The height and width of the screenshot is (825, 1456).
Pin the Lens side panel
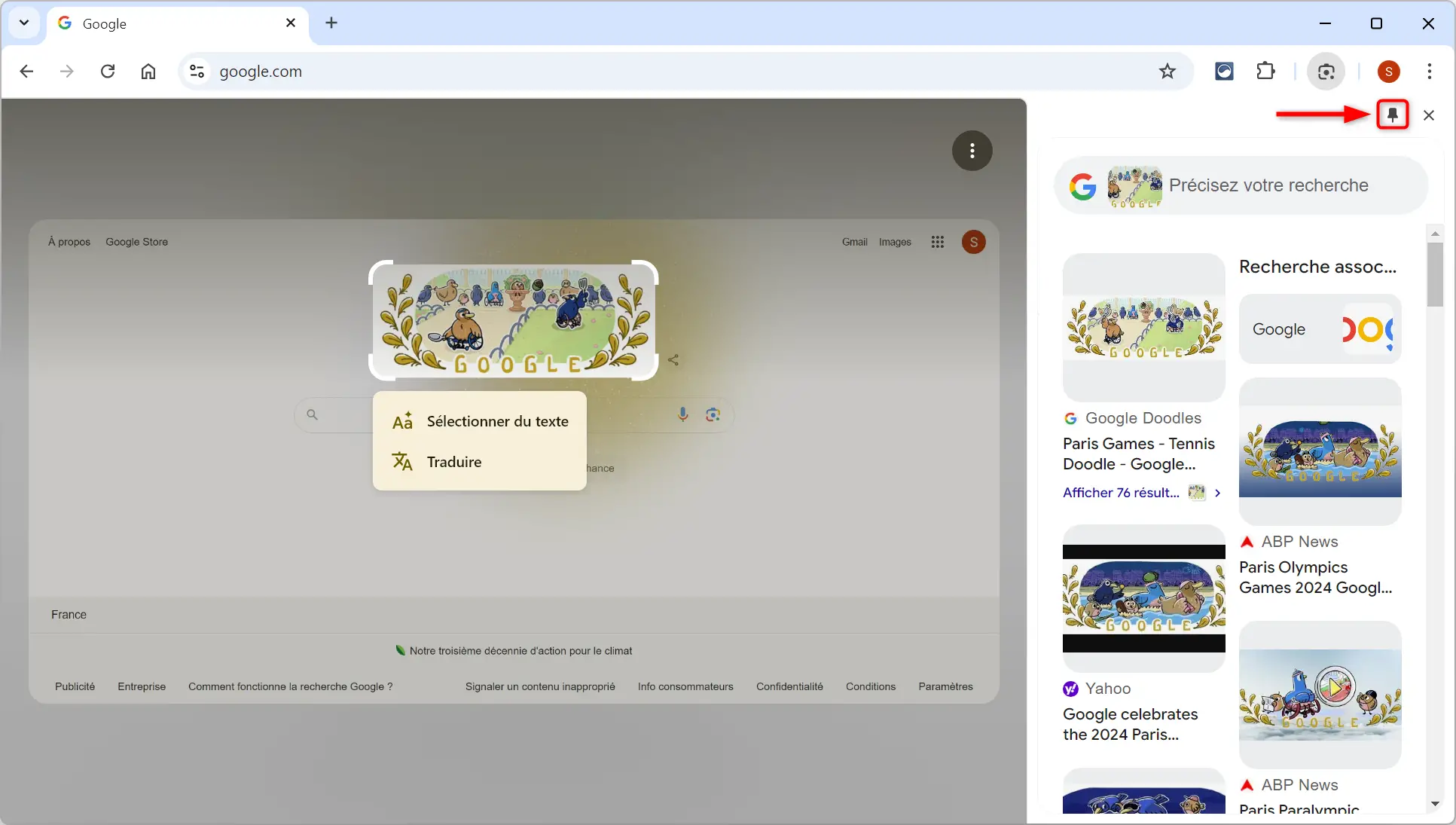click(x=1393, y=115)
